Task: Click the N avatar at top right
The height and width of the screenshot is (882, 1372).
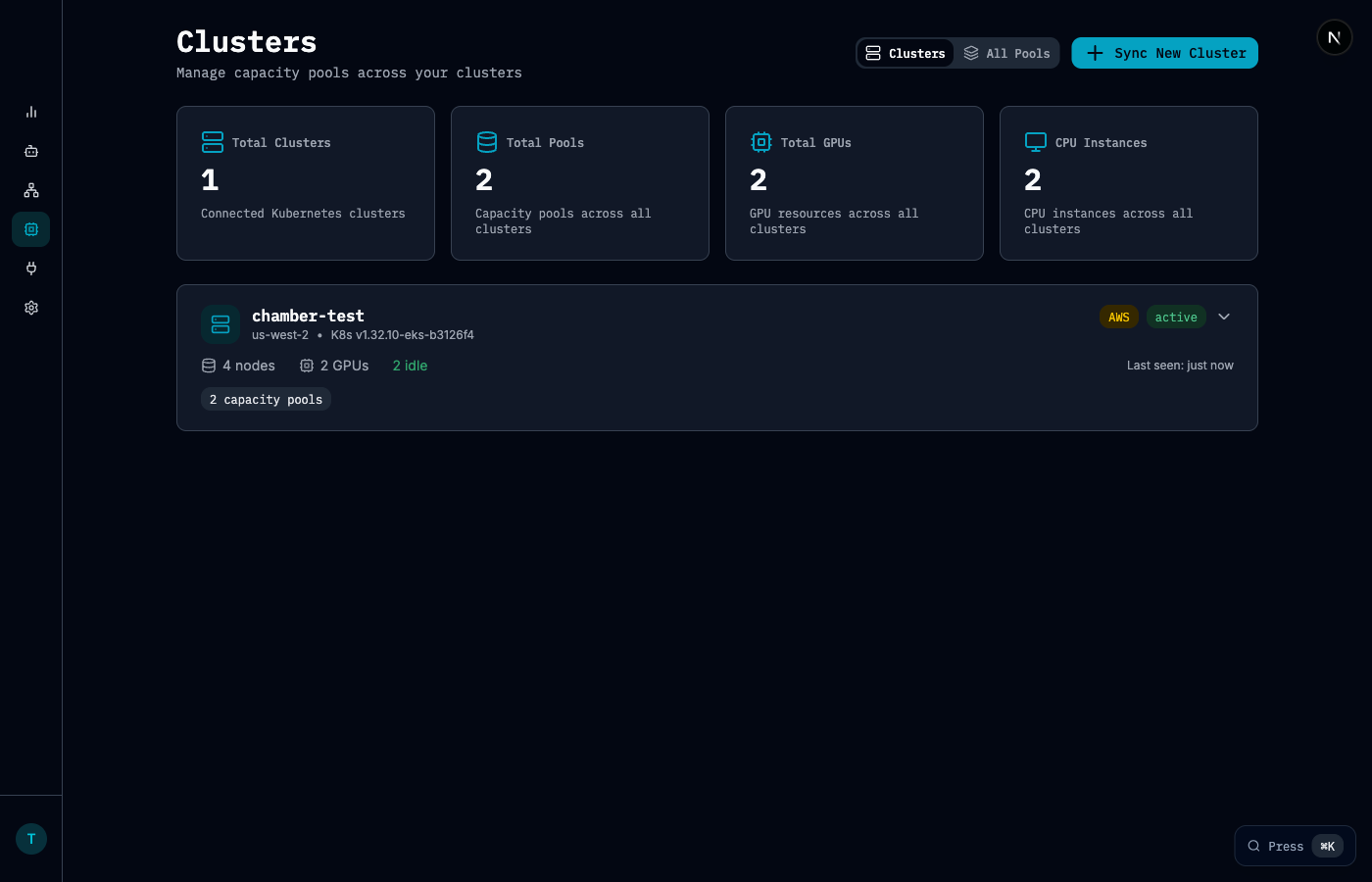Action: (x=1334, y=37)
